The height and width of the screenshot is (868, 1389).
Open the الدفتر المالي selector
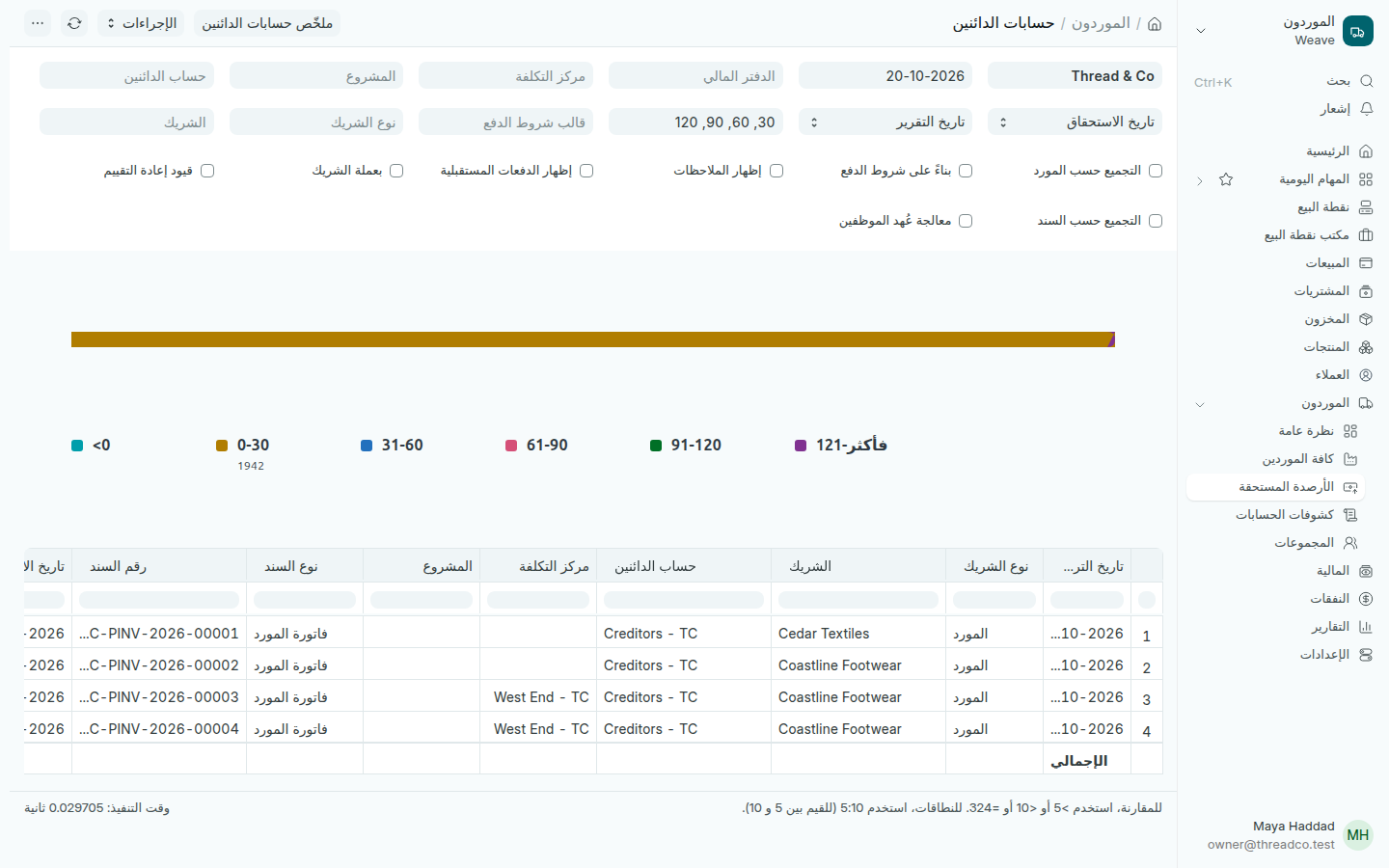click(695, 76)
